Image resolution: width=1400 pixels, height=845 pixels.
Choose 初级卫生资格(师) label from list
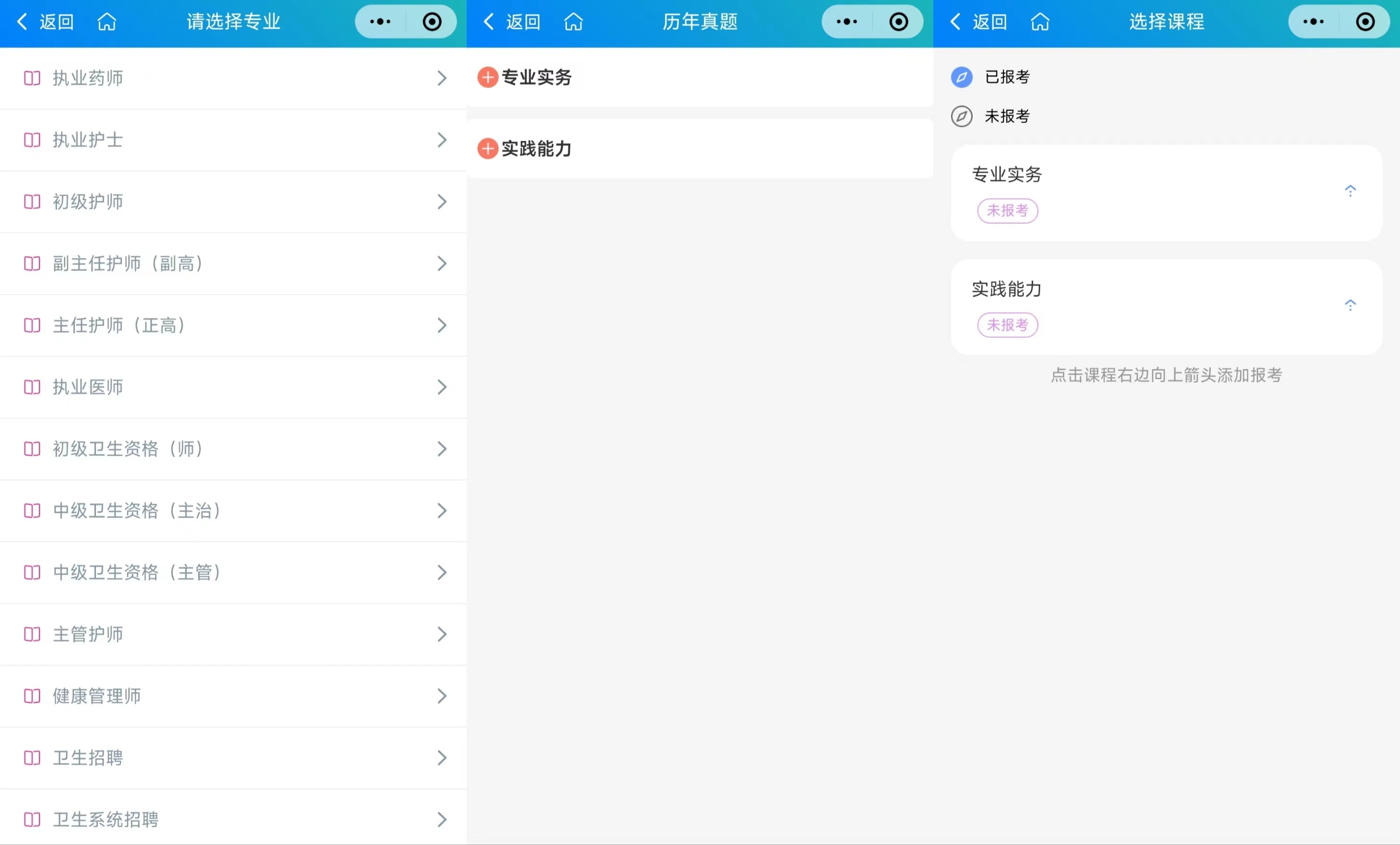coord(128,449)
